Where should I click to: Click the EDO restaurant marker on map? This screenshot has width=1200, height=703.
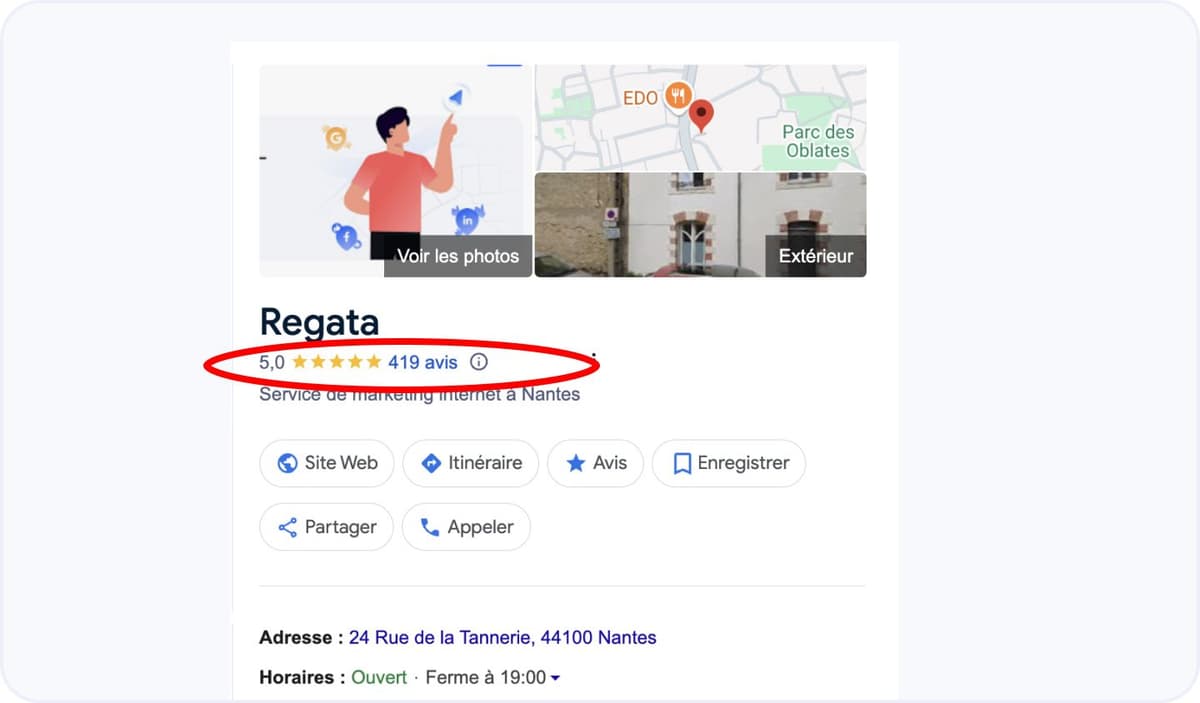[679, 96]
